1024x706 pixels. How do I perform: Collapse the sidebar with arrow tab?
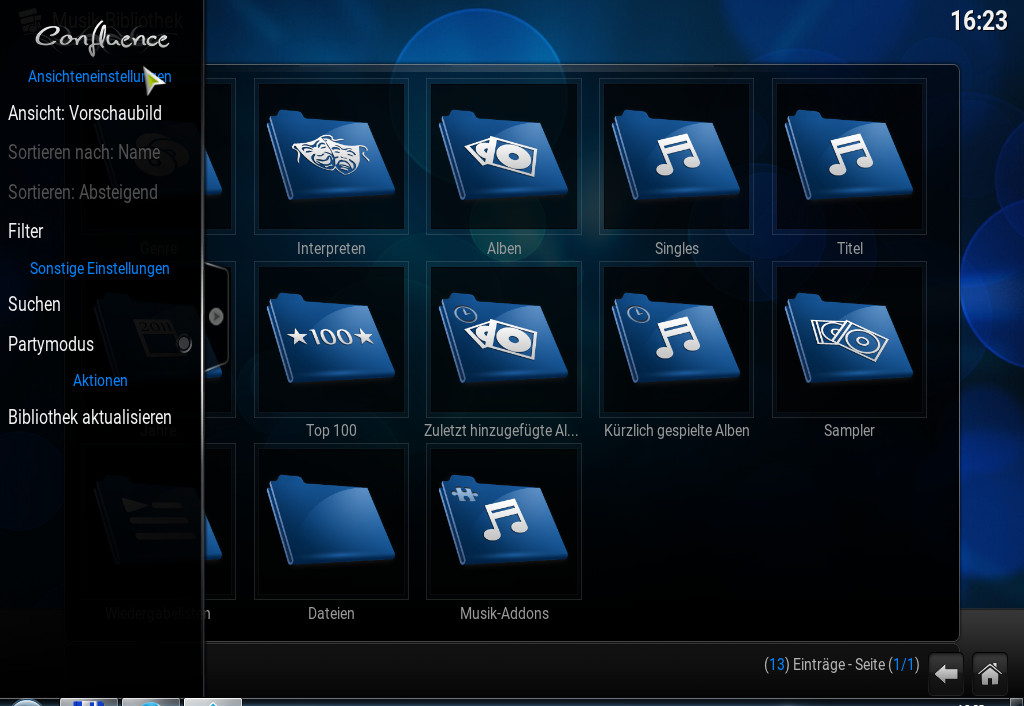tap(216, 317)
